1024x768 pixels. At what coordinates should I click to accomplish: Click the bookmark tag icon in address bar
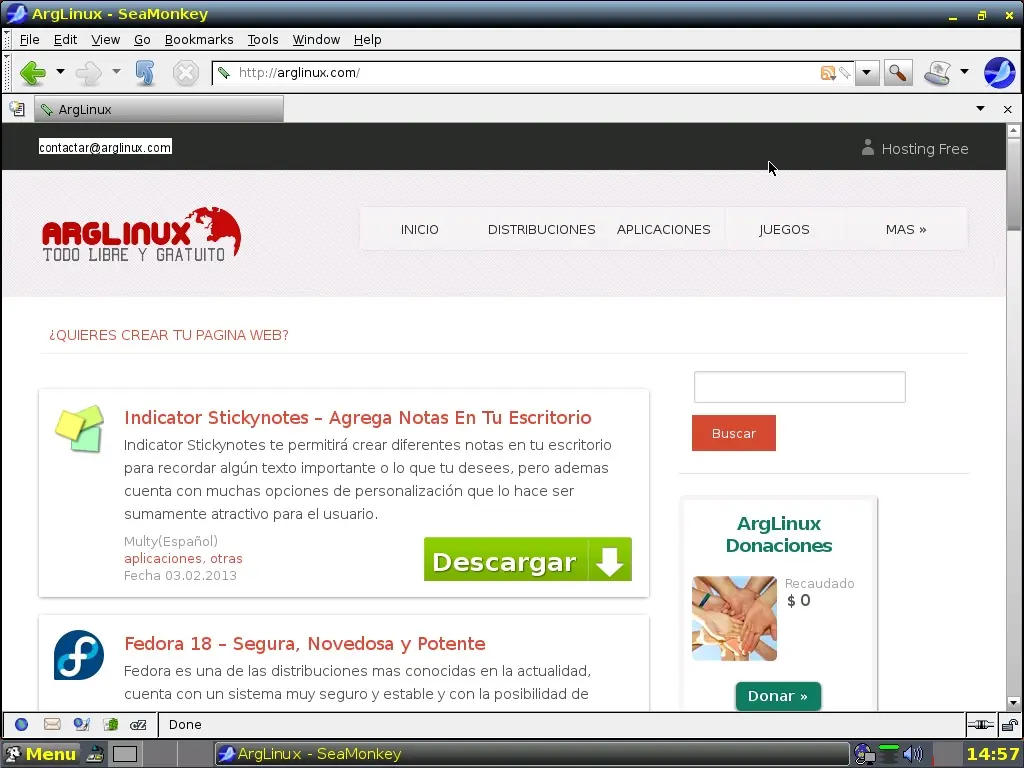tap(845, 73)
